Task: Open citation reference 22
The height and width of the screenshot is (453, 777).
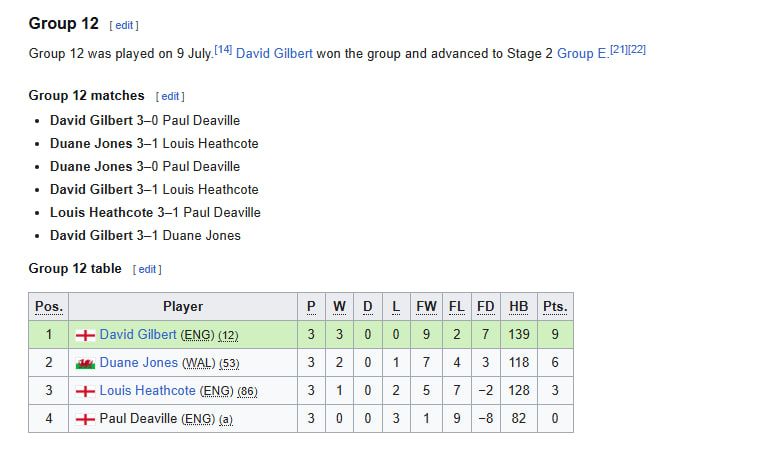Action: (637, 50)
